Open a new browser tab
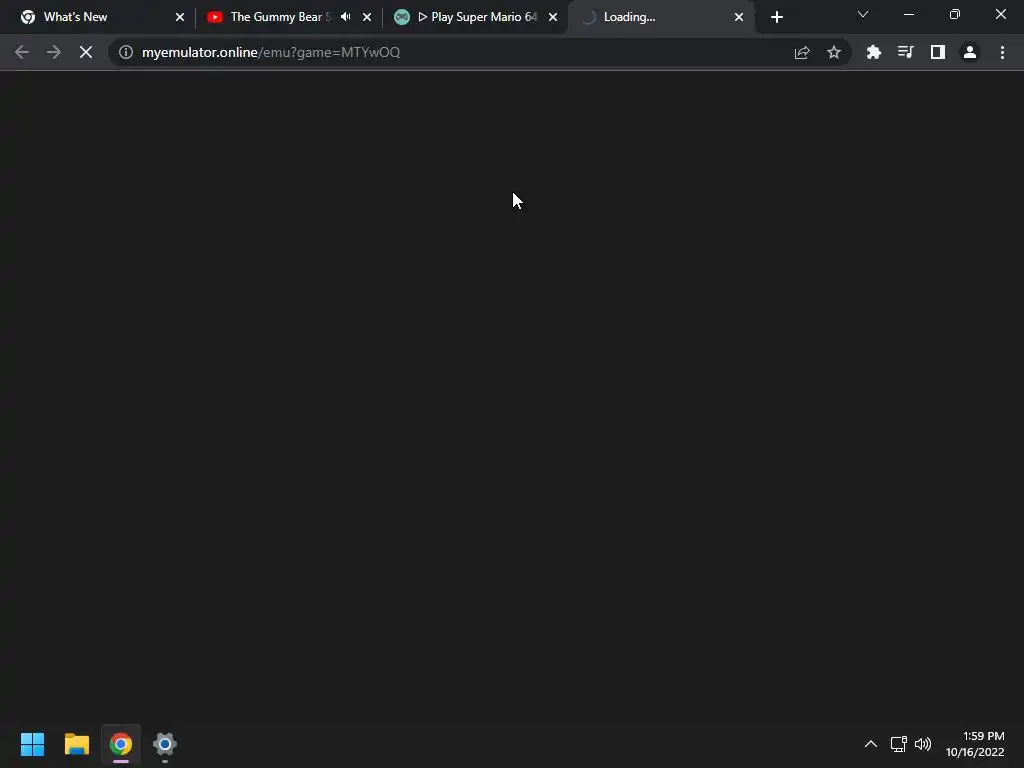Image resolution: width=1024 pixels, height=768 pixels. (776, 17)
